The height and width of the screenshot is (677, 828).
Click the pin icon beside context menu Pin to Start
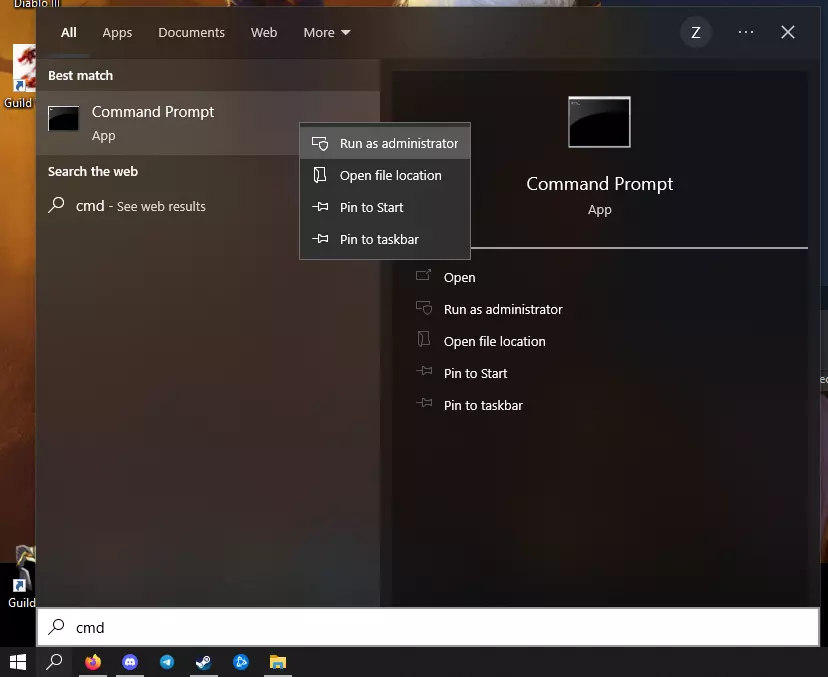(320, 206)
